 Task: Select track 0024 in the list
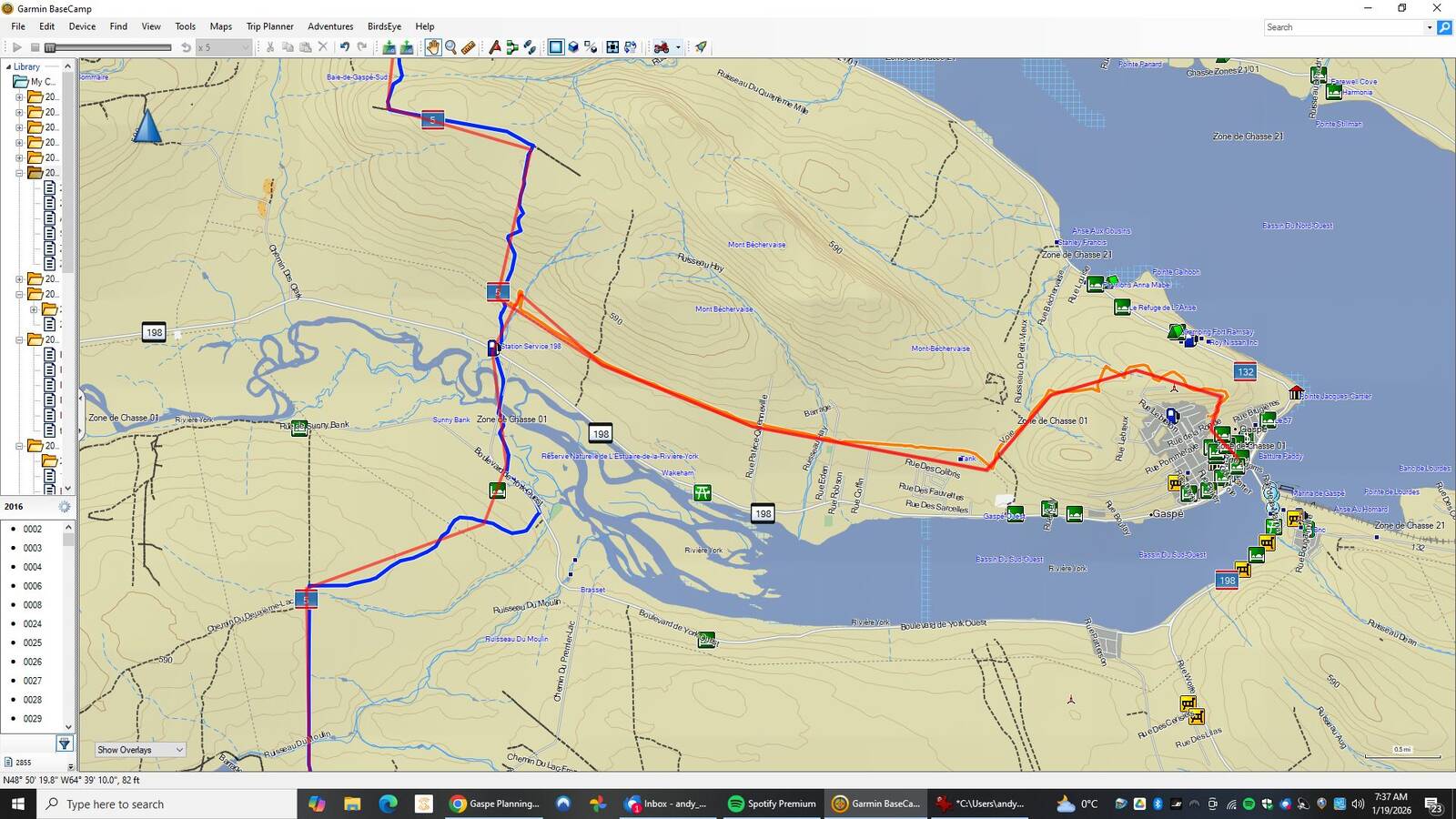tap(33, 624)
